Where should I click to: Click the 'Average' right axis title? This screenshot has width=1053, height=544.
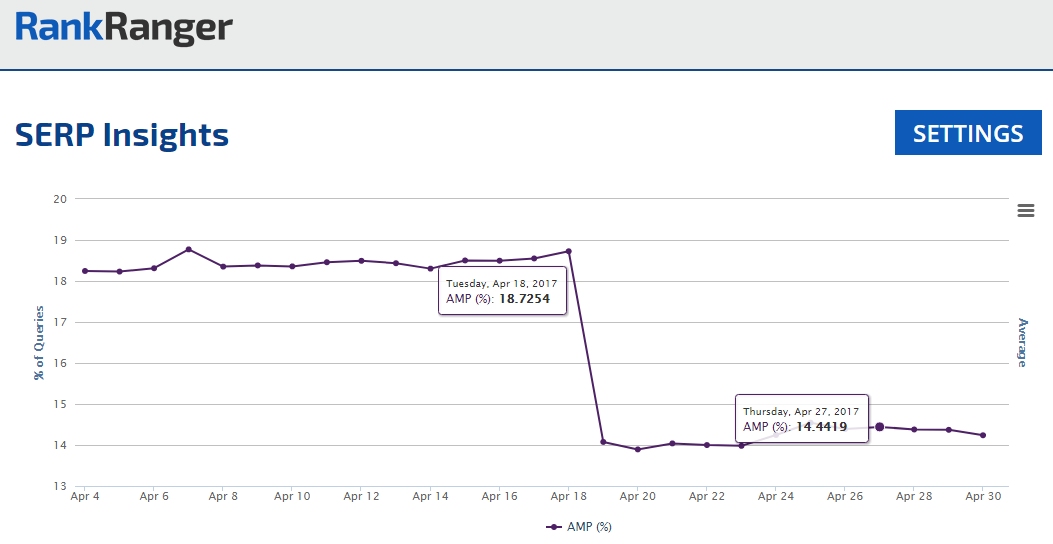click(1022, 342)
